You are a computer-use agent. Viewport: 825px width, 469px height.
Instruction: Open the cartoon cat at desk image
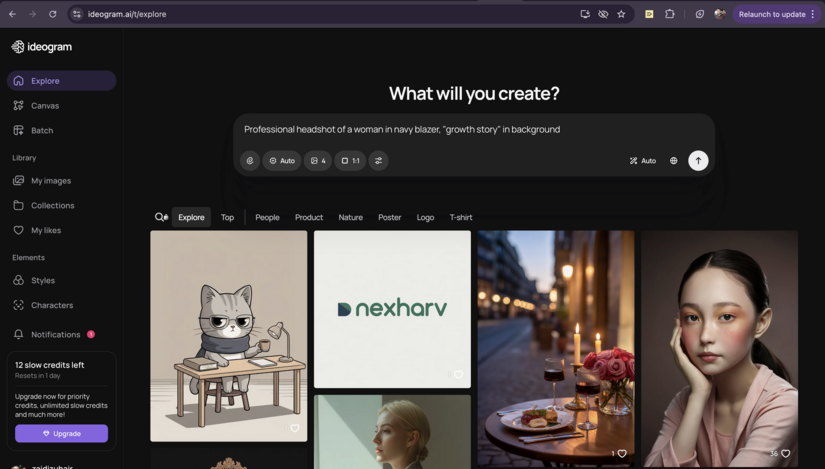(x=228, y=336)
